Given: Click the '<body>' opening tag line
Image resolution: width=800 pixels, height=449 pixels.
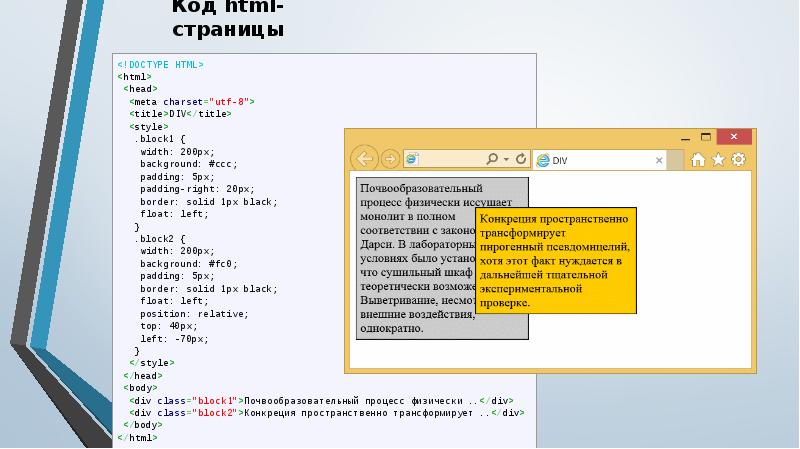Looking at the screenshot, I should [x=140, y=388].
